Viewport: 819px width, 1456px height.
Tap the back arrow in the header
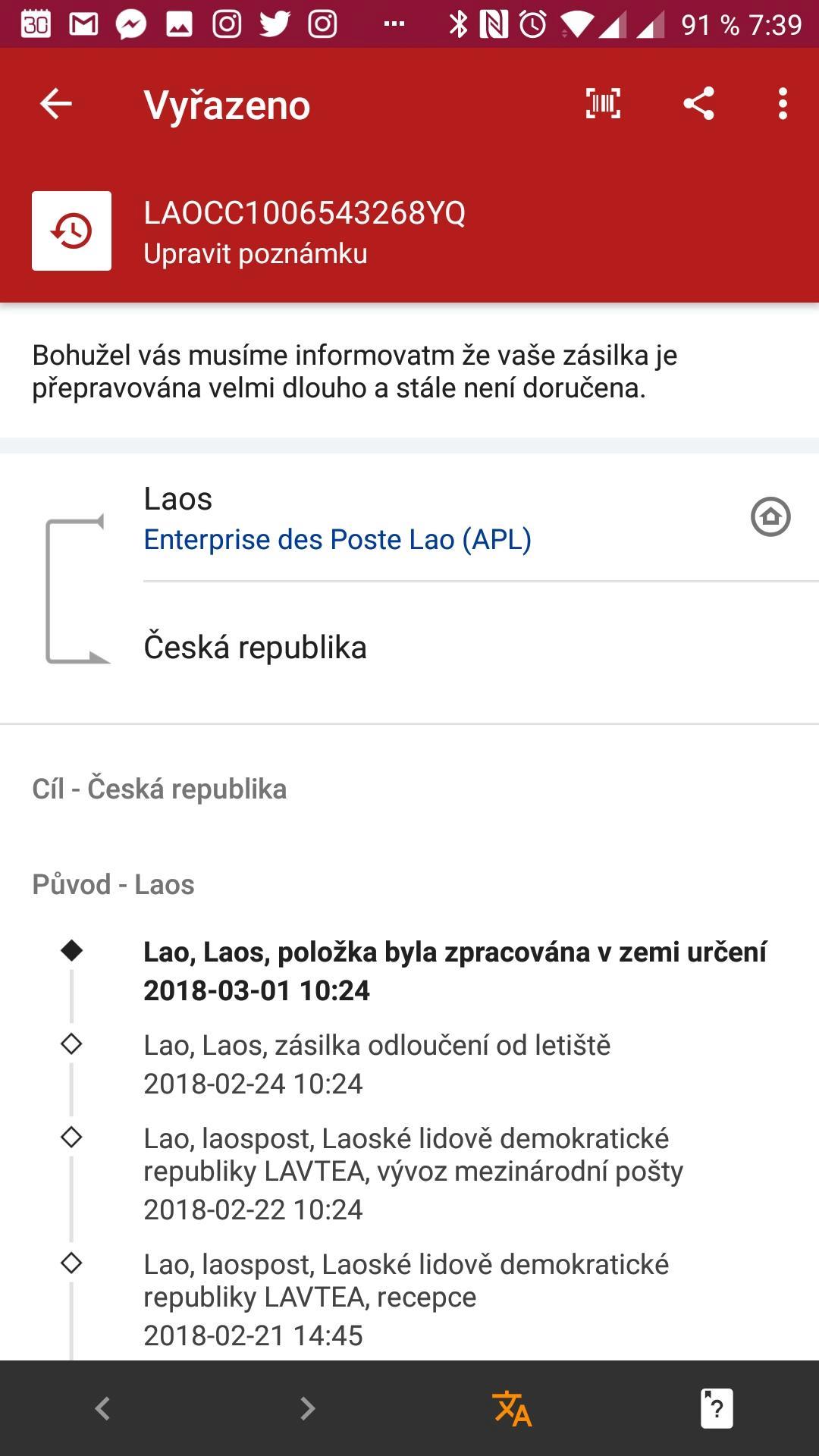pos(55,104)
